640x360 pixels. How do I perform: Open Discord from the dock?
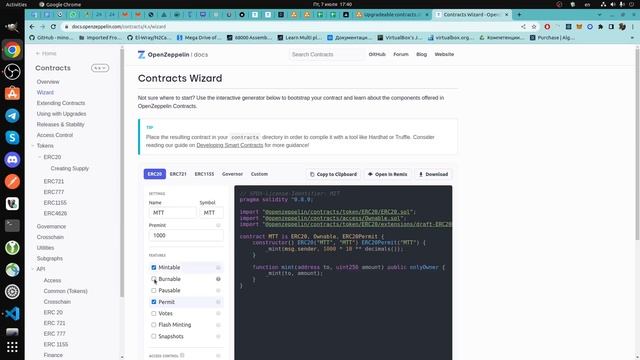pyautogui.click(x=12, y=160)
